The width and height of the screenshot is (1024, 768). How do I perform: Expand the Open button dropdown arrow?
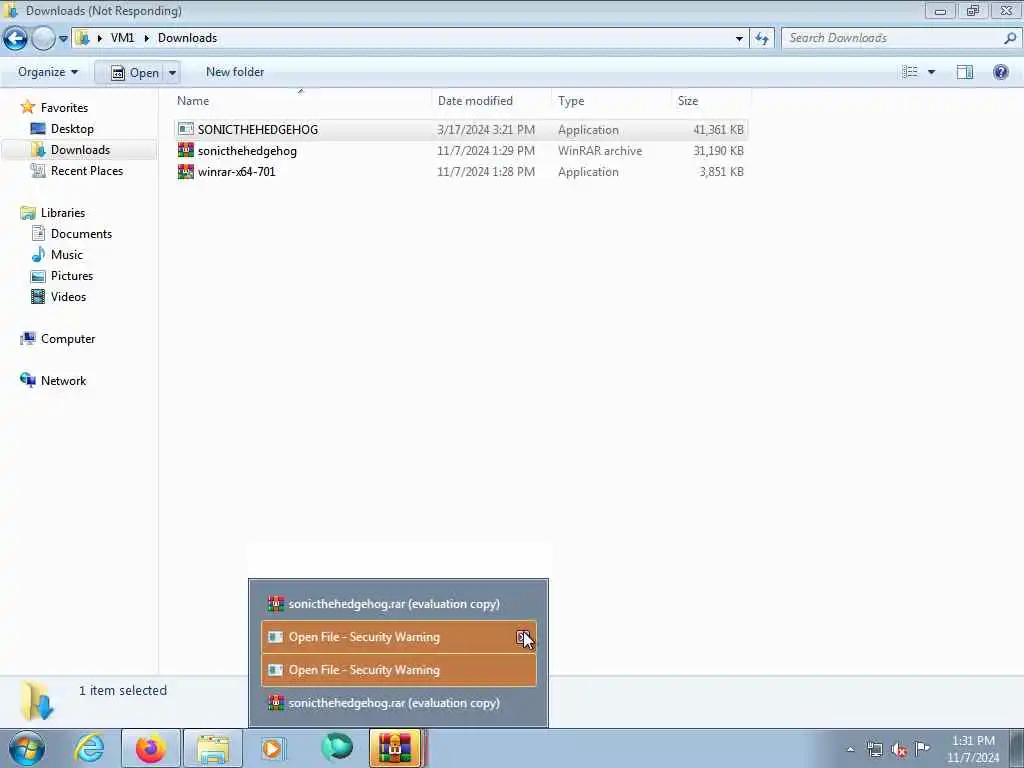(172, 72)
